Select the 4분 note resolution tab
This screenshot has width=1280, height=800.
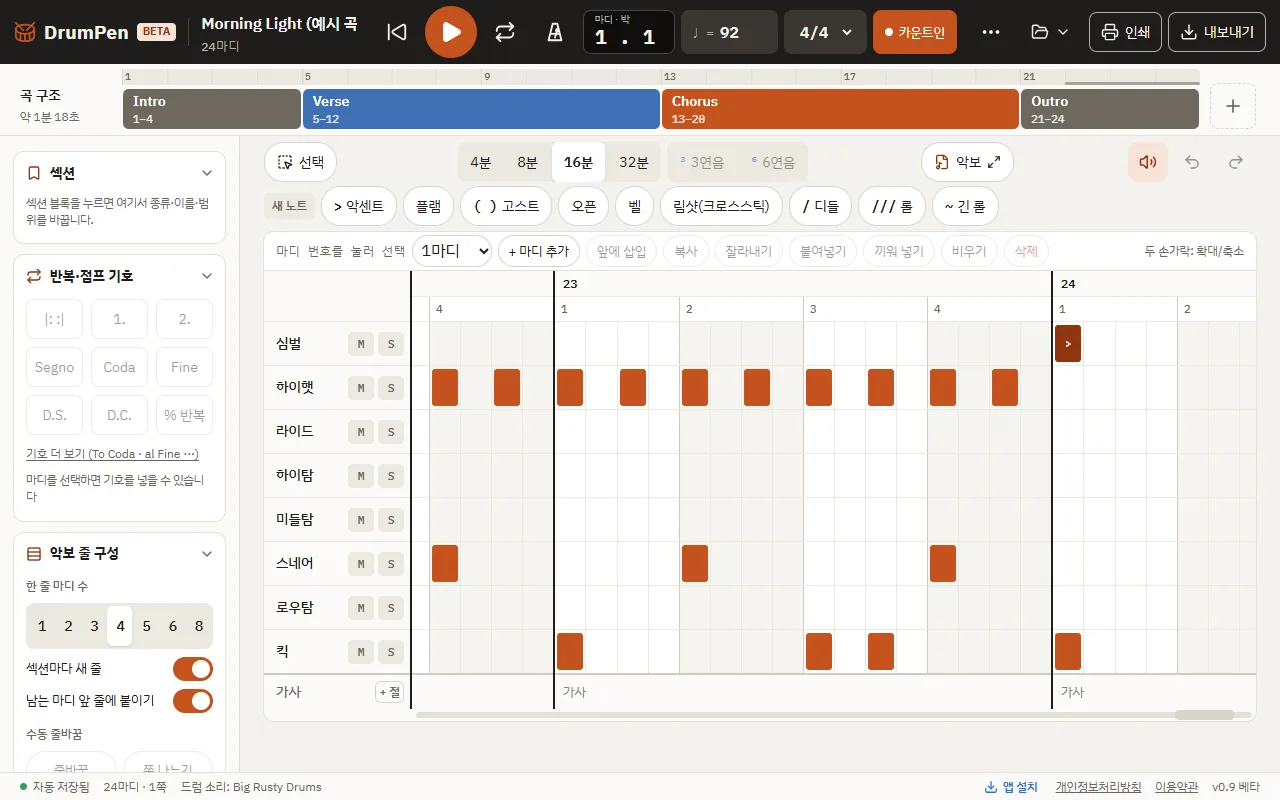(481, 162)
